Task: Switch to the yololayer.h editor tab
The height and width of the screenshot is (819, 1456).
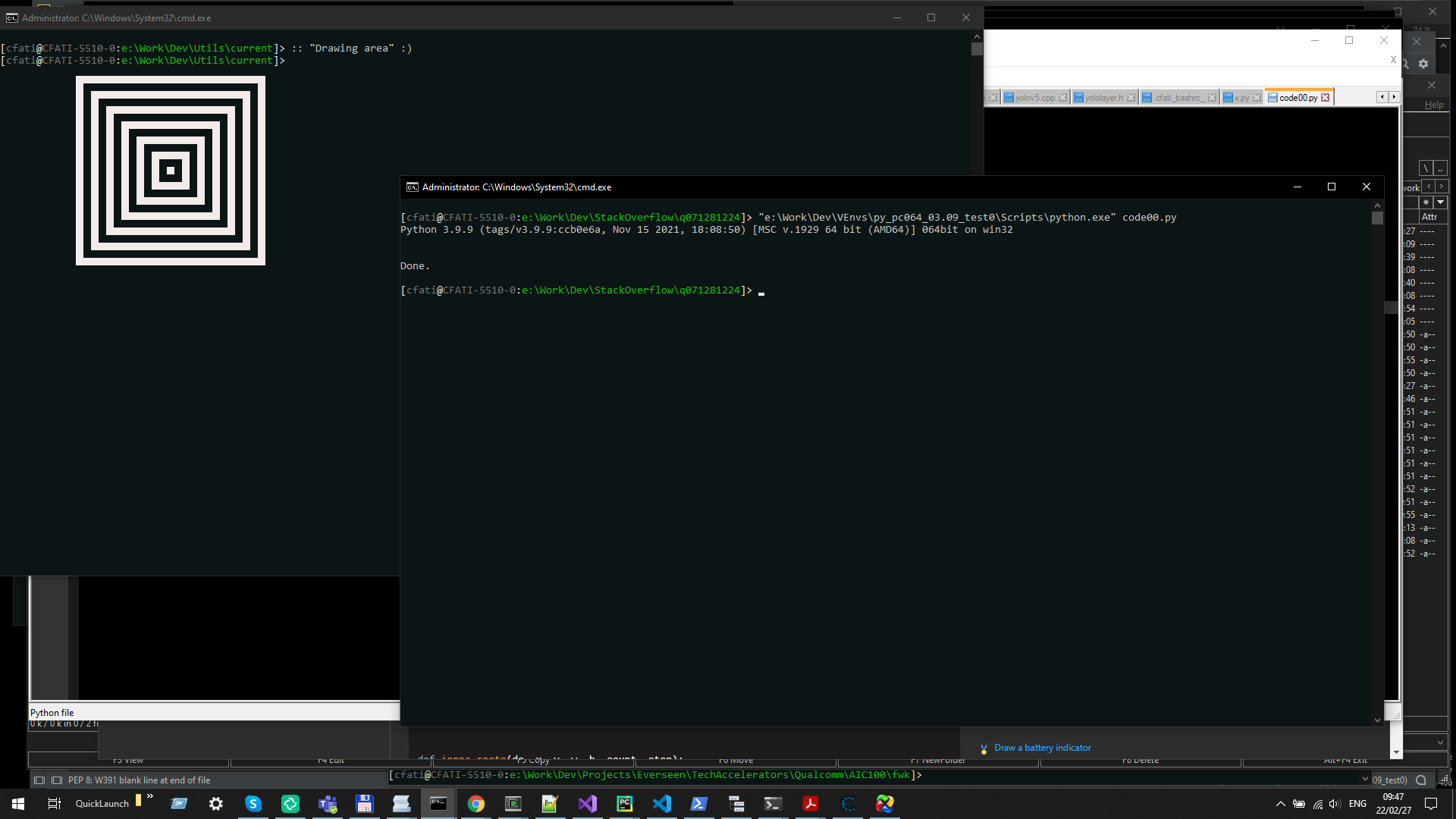Action: click(1103, 98)
